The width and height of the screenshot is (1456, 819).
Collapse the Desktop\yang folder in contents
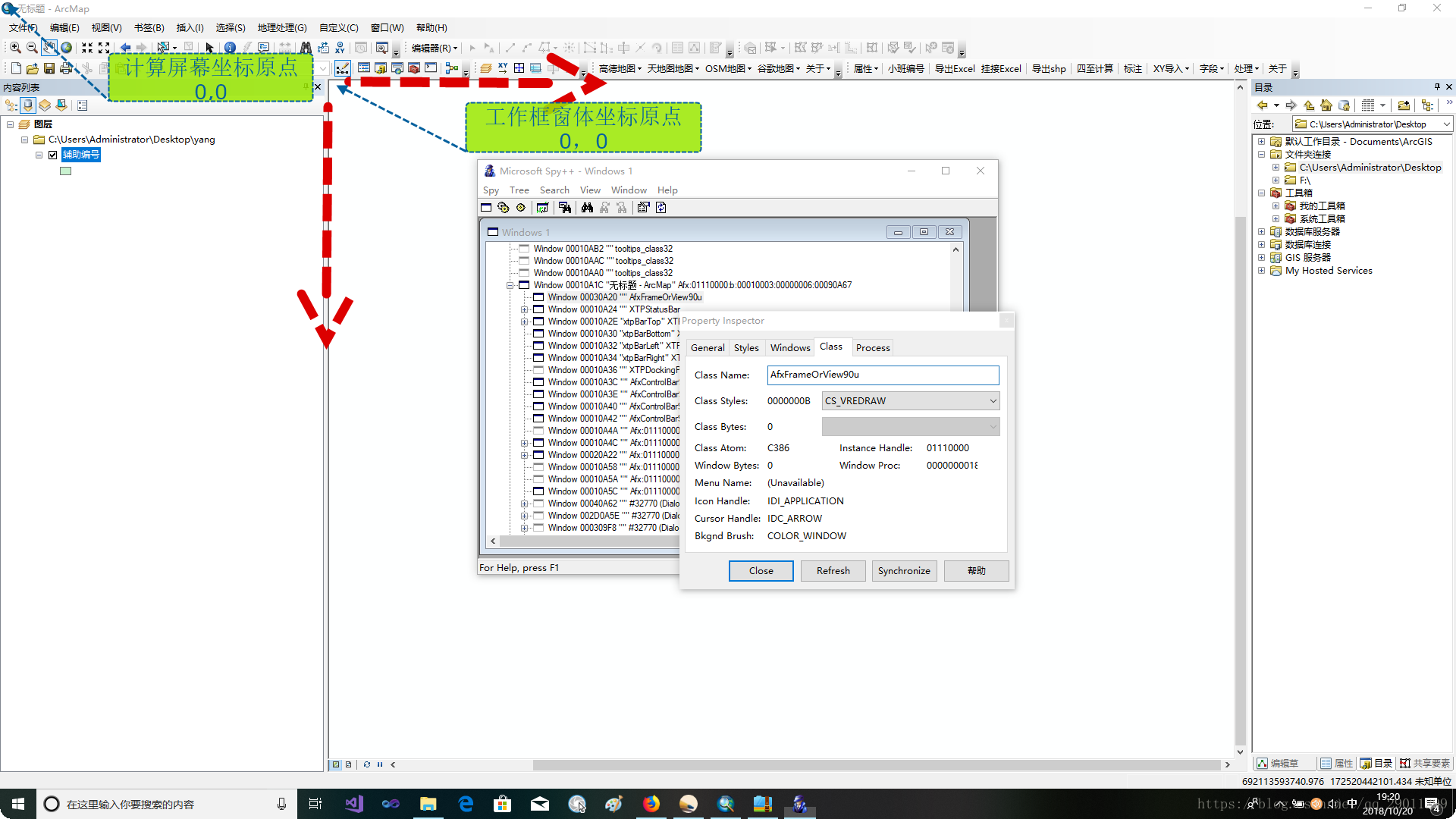24,140
